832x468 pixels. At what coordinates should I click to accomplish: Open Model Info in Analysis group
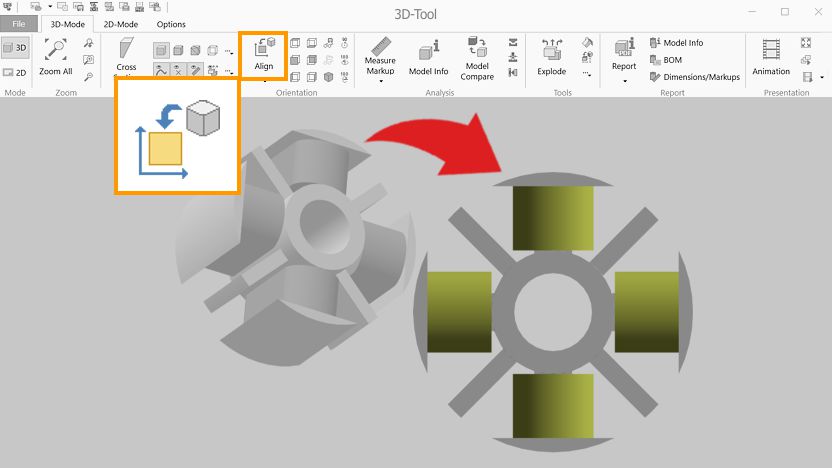(x=428, y=57)
